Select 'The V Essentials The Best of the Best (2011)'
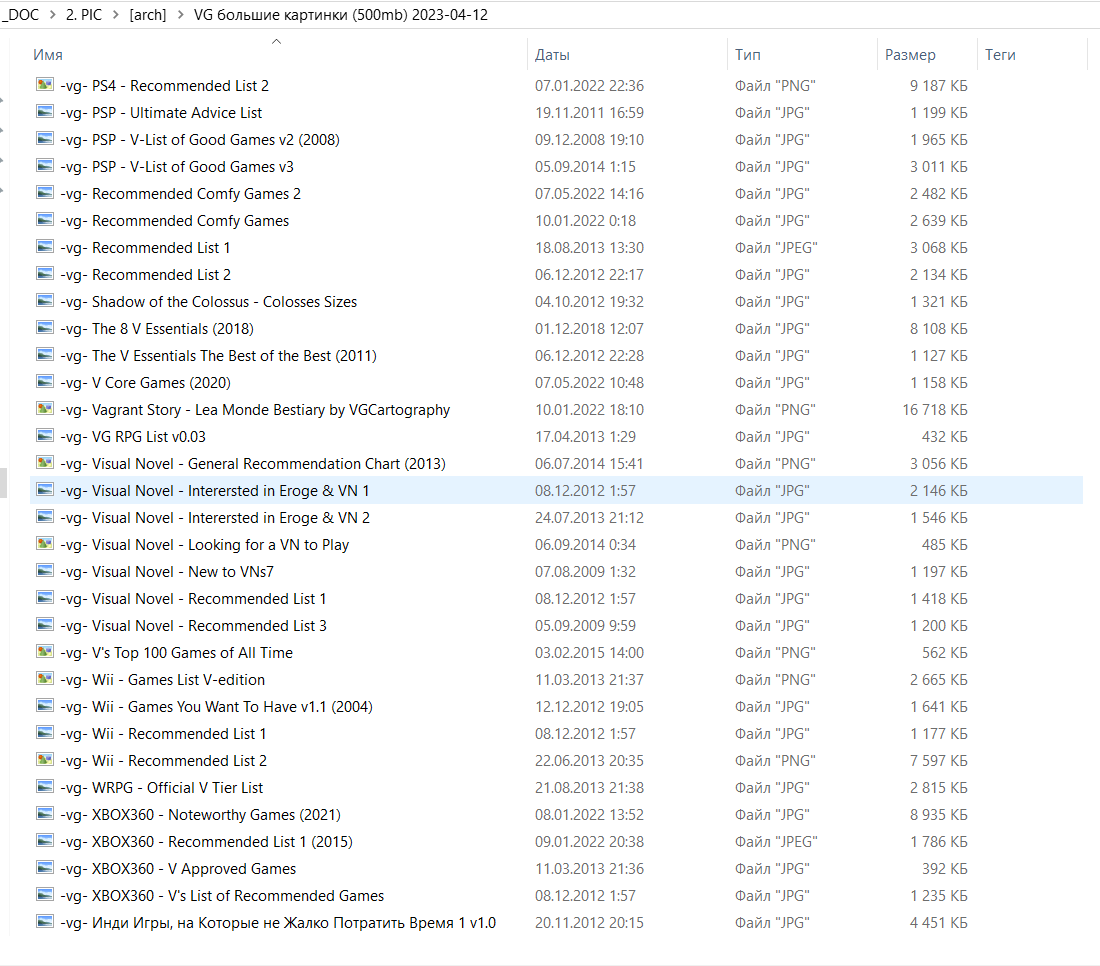The image size is (1100, 966). click(x=218, y=356)
